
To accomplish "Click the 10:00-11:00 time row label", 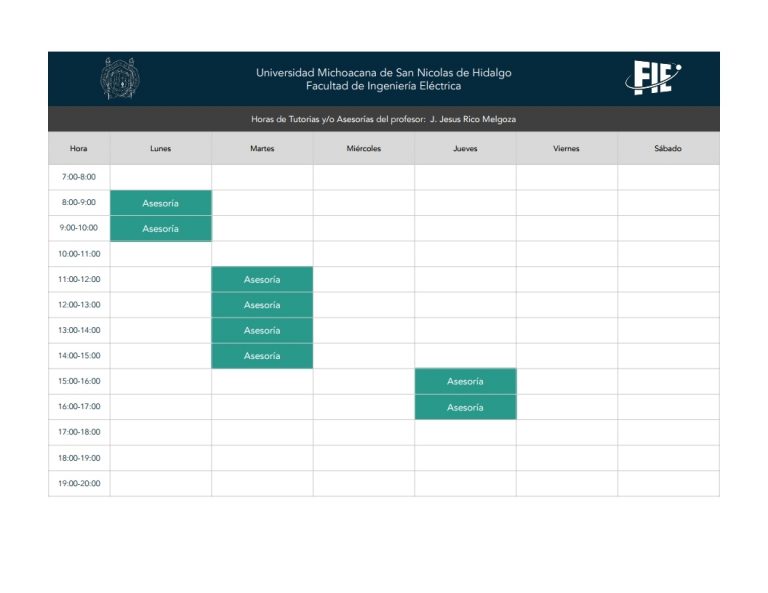I will point(79,254).
